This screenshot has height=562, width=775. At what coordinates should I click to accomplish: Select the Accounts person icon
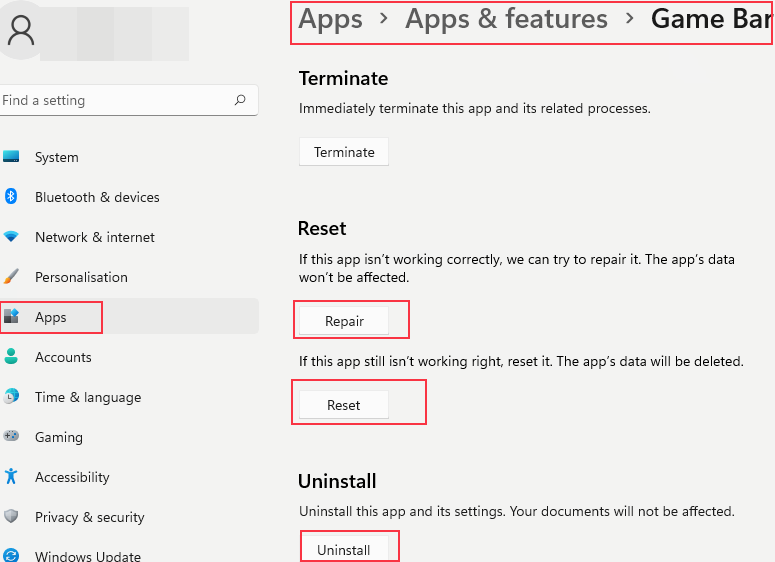11,357
